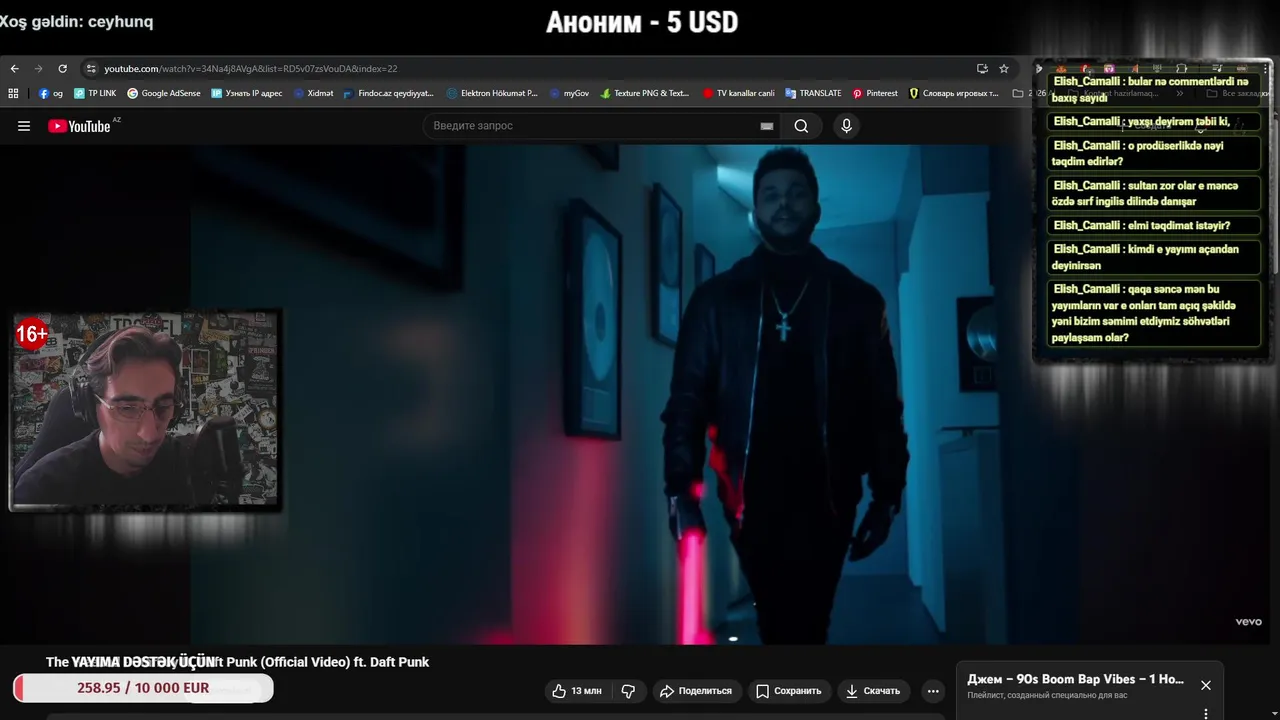Open the TV kanallar canli bookmark
This screenshot has width=1280, height=720.
[739, 93]
